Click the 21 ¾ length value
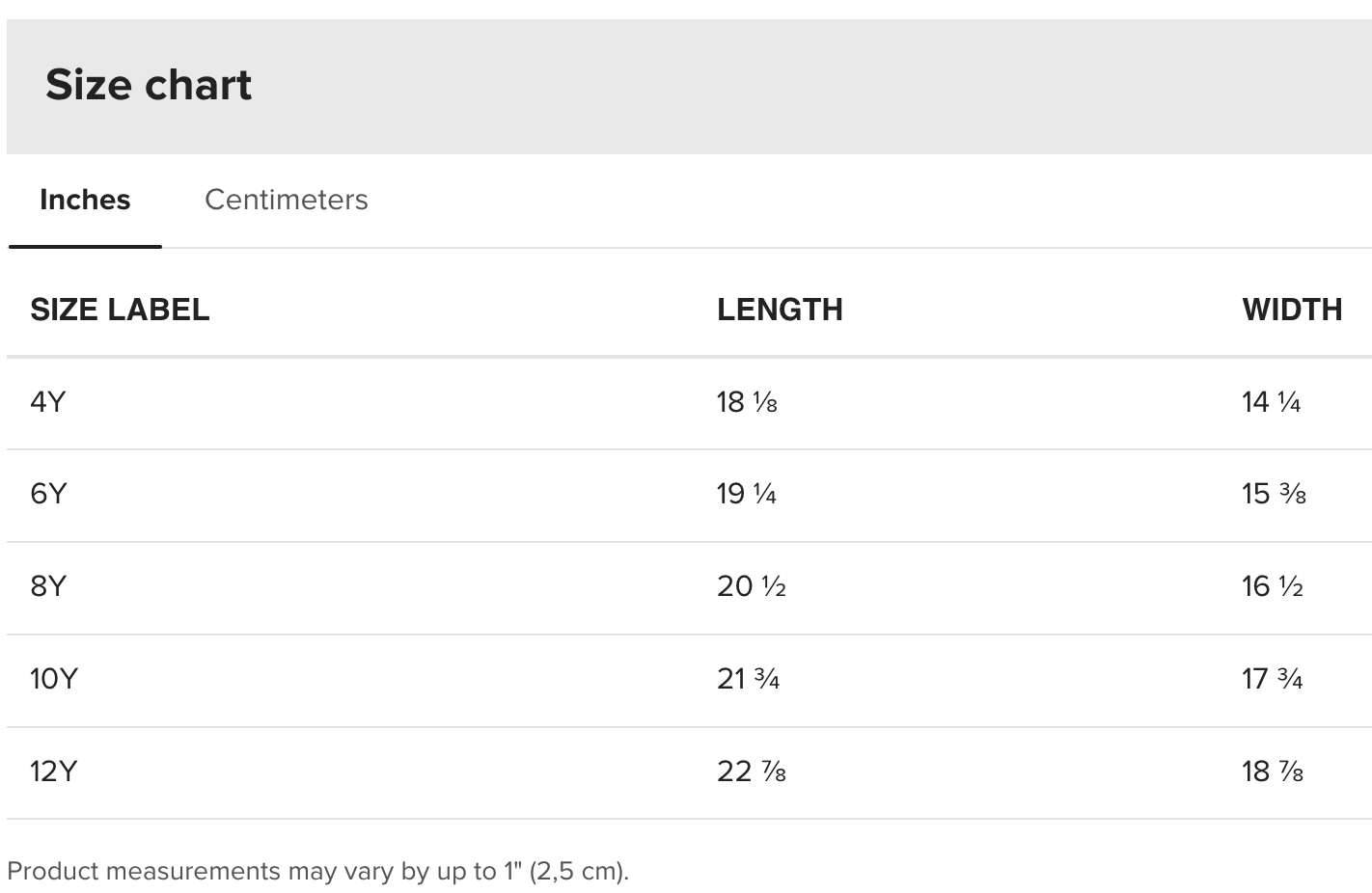 point(748,679)
